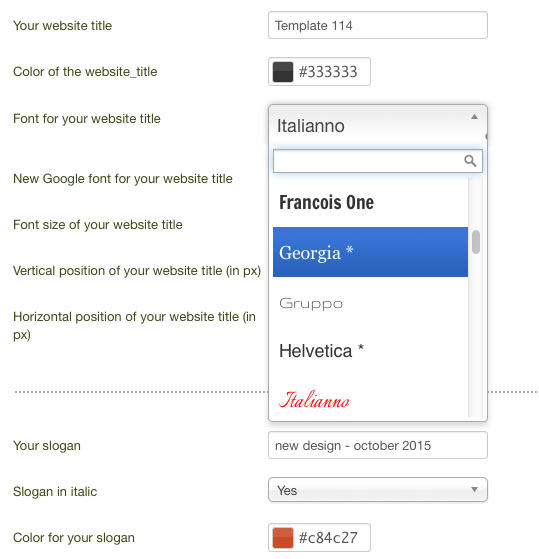Screen dimensions: 539x559
Task: Select the red Italianno font option
Action: (370, 399)
